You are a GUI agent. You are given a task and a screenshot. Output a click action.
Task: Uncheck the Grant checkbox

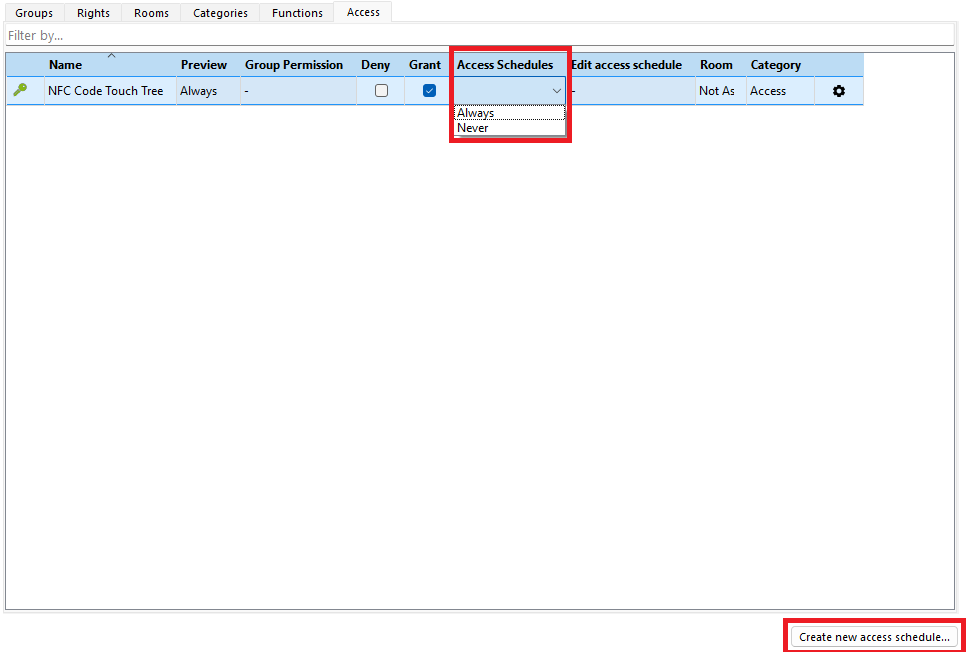pyautogui.click(x=429, y=91)
